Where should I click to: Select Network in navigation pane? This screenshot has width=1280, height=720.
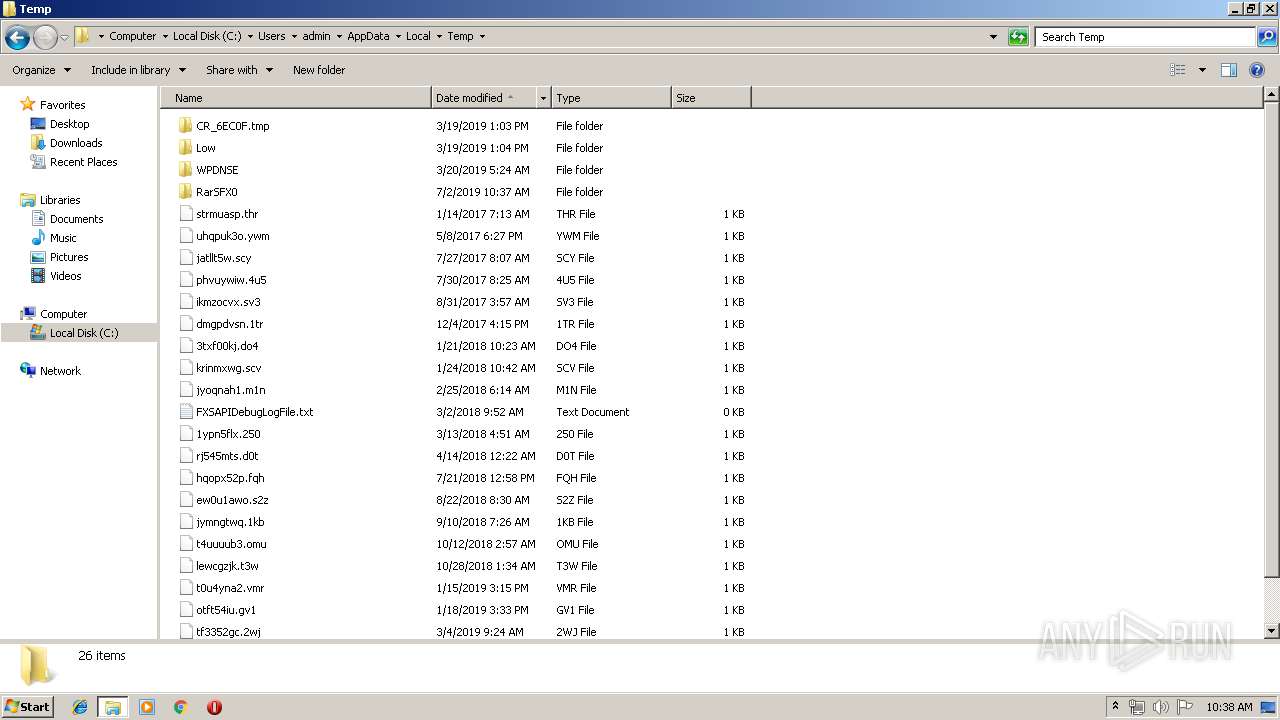60,371
